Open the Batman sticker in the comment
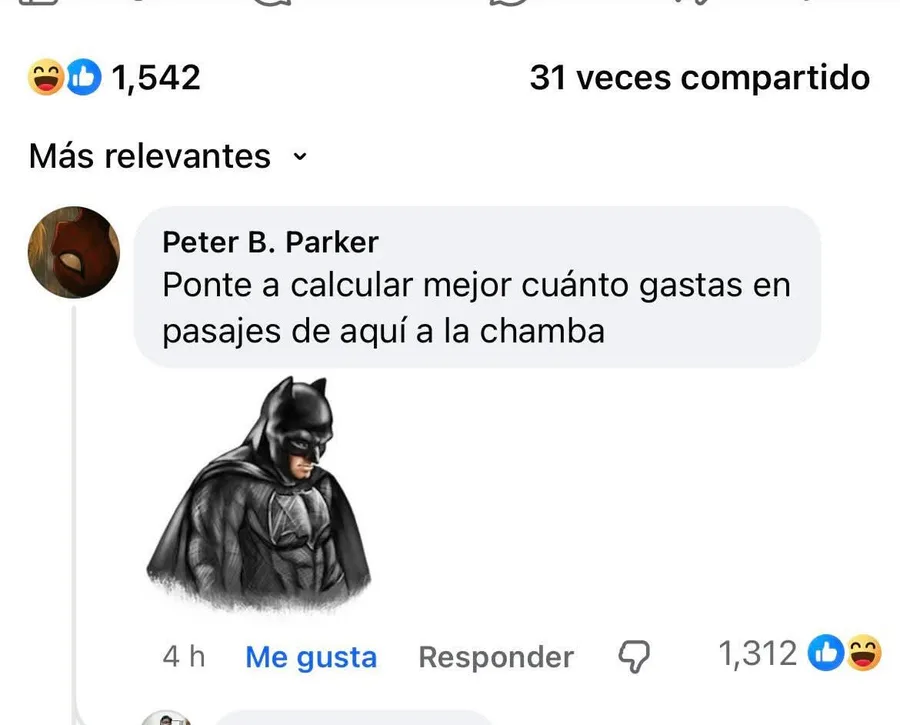The width and height of the screenshot is (900, 725). click(x=259, y=493)
